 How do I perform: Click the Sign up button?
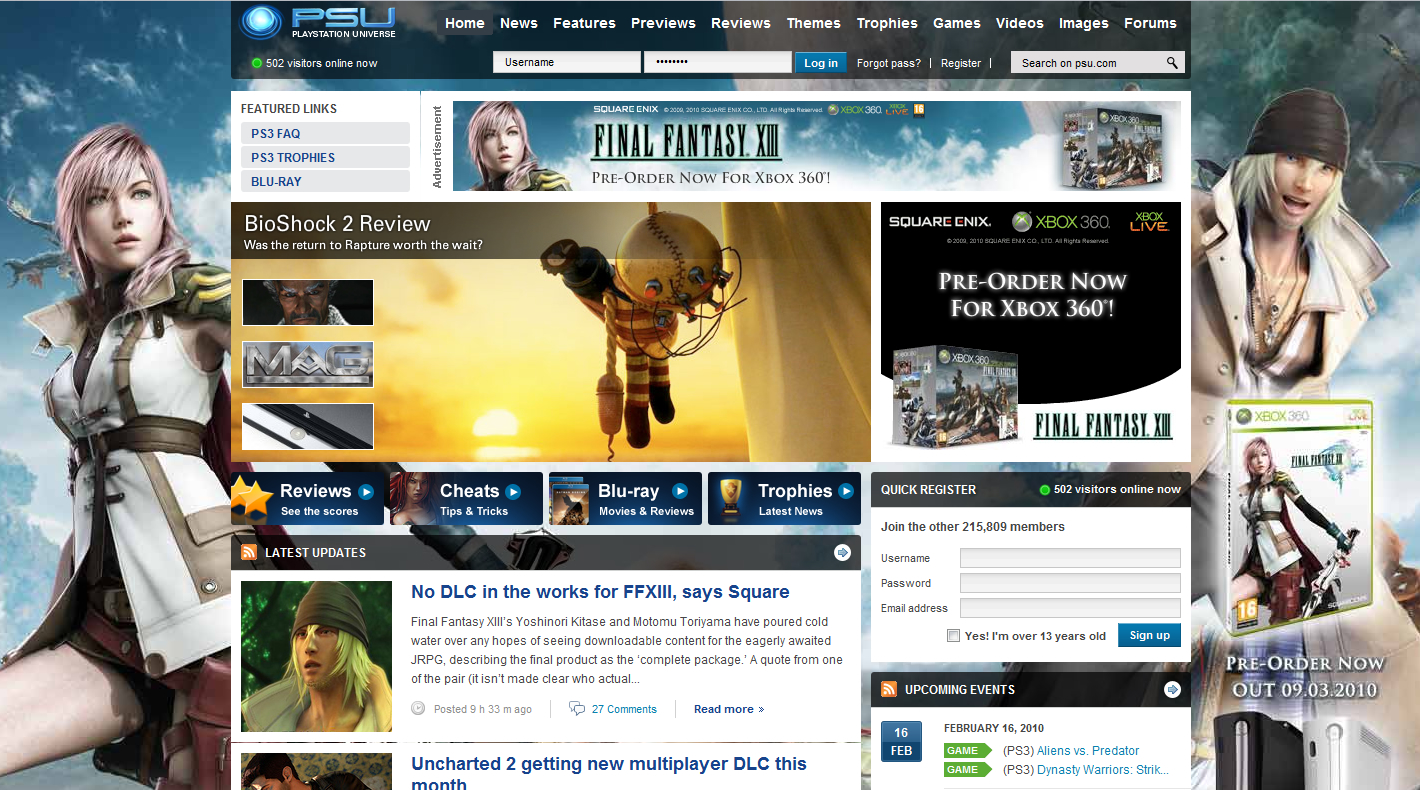pyautogui.click(x=1150, y=635)
